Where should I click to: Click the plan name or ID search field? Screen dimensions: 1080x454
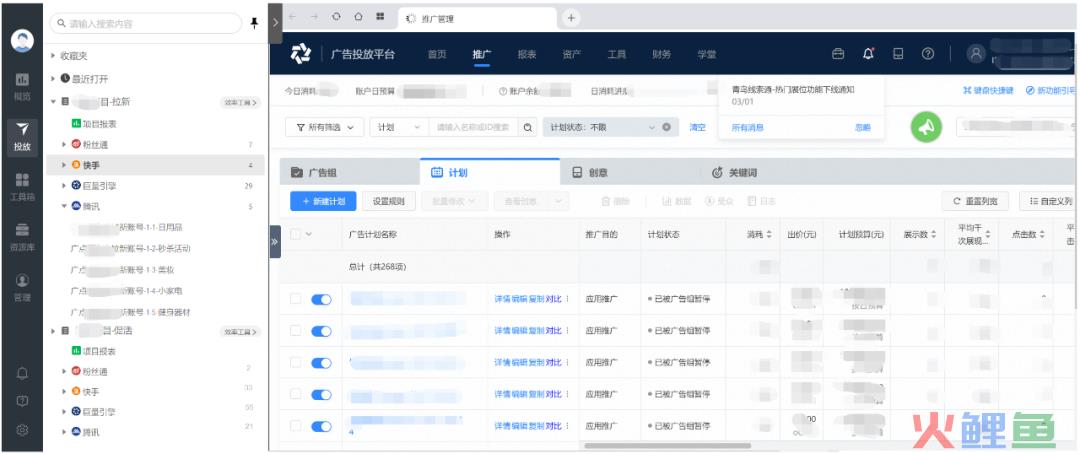point(474,127)
